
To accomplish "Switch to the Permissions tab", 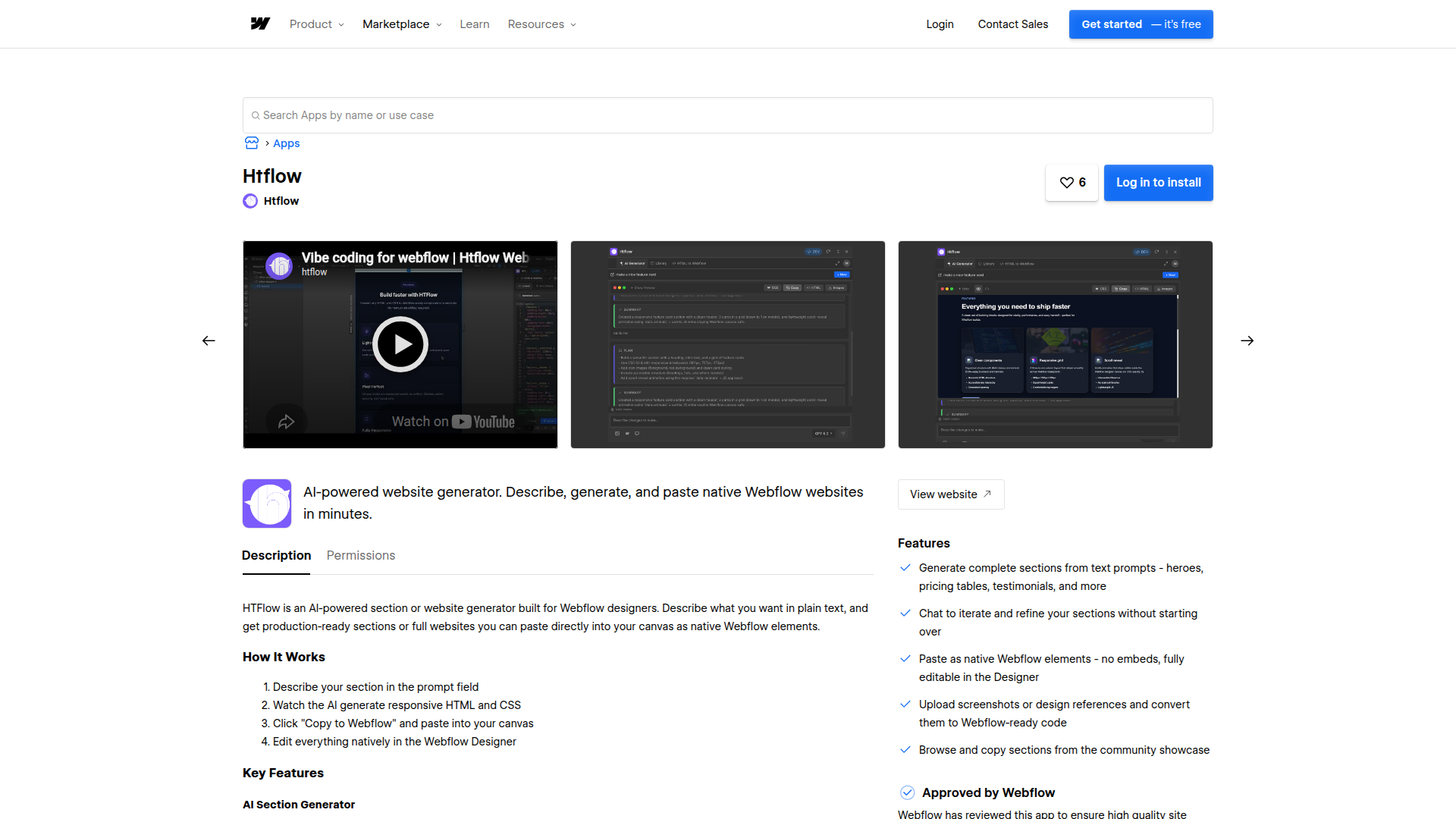I will (x=361, y=556).
